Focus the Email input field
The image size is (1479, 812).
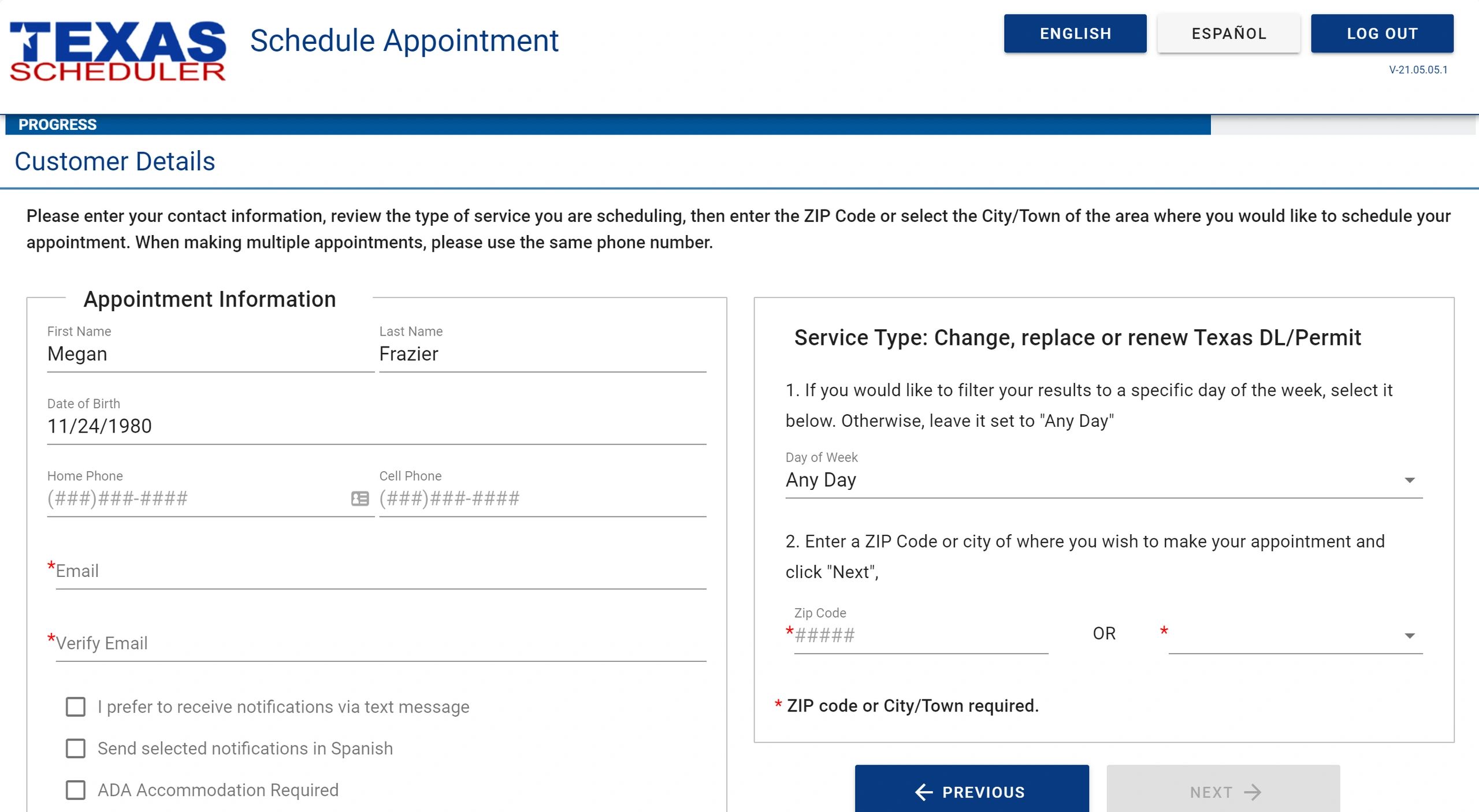(x=380, y=571)
